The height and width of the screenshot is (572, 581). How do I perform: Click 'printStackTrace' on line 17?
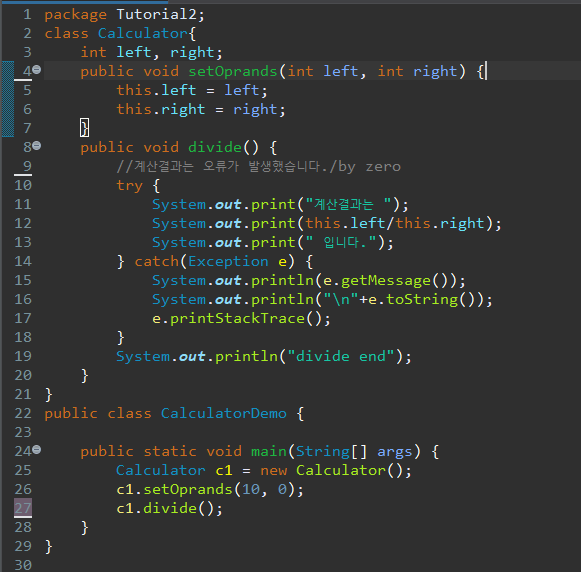(x=237, y=319)
